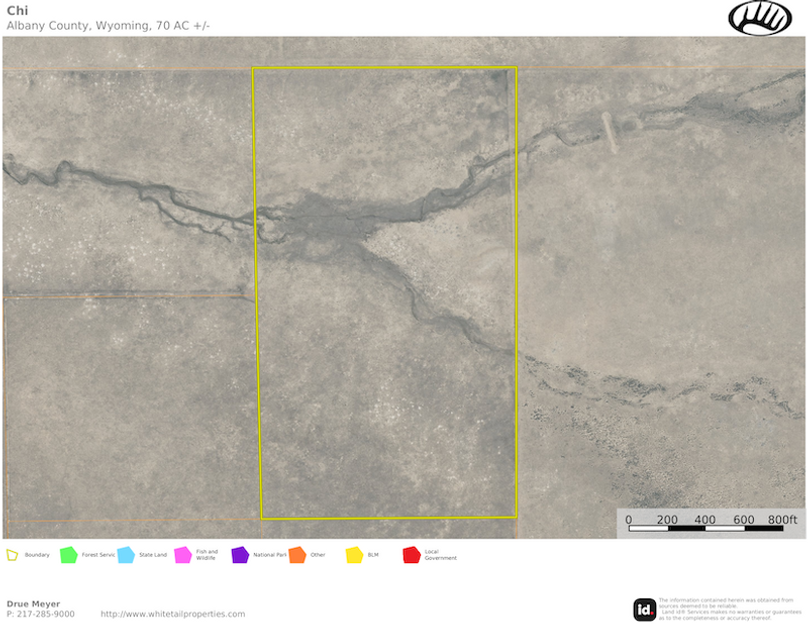Click the pink Fish and Wildlife icon

[x=183, y=555]
